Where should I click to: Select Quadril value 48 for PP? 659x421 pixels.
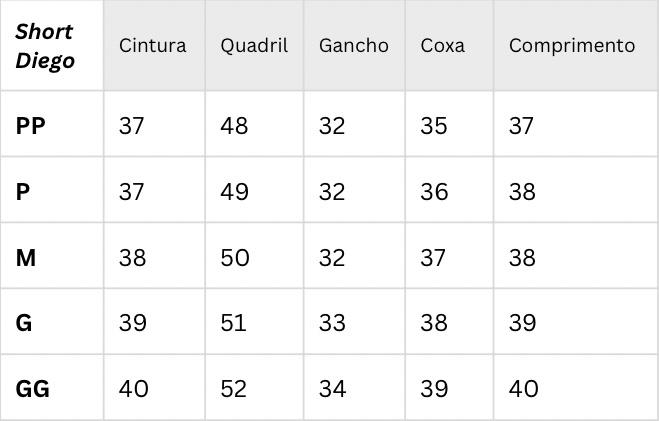(234, 126)
